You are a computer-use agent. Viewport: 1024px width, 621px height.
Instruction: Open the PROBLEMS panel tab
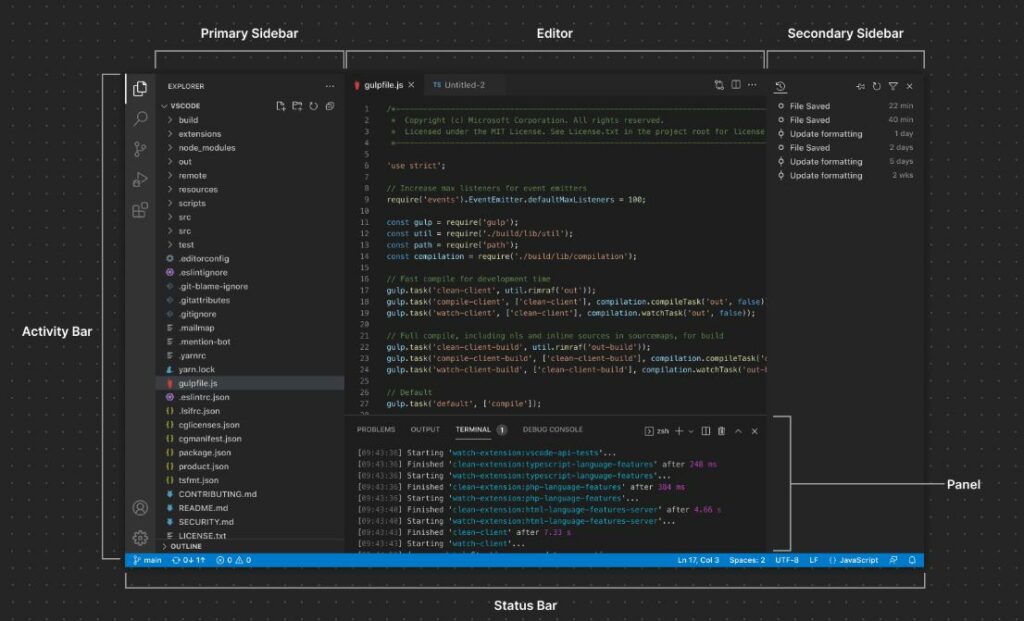click(x=376, y=430)
